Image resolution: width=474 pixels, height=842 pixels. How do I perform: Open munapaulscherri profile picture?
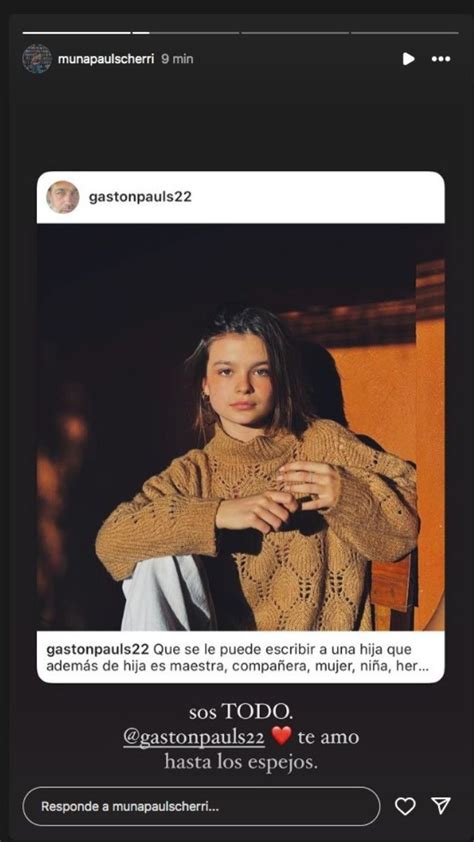click(x=37, y=59)
